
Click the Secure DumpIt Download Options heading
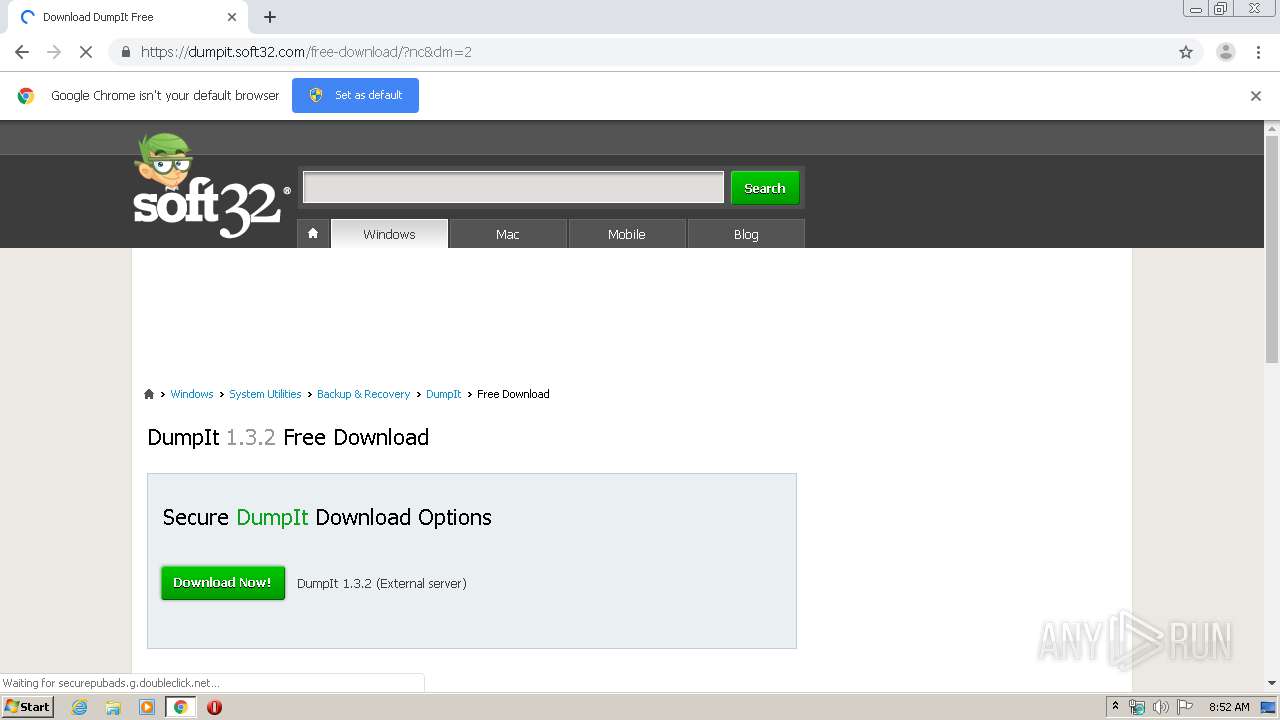coord(327,517)
